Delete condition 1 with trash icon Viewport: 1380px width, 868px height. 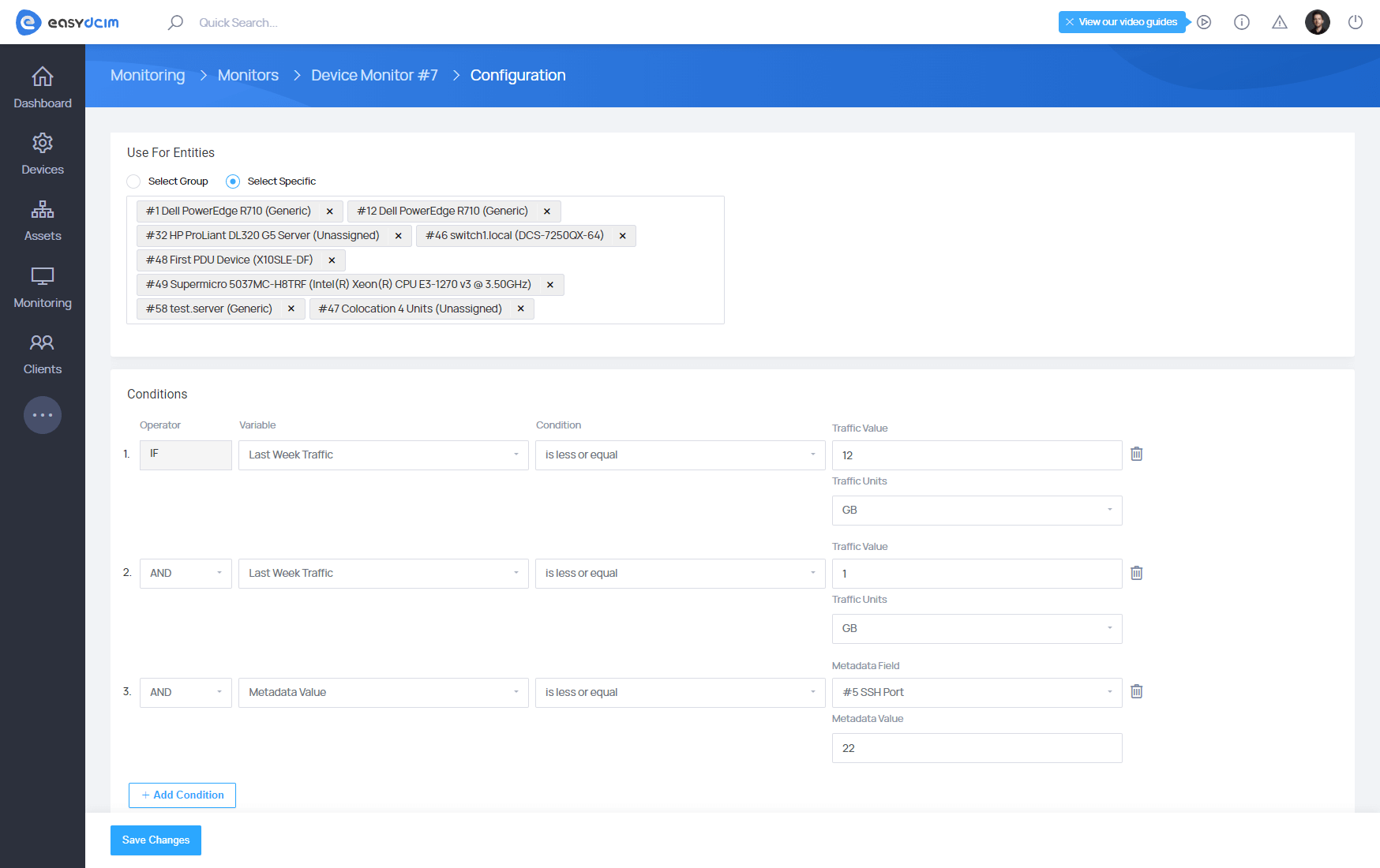(x=1137, y=454)
